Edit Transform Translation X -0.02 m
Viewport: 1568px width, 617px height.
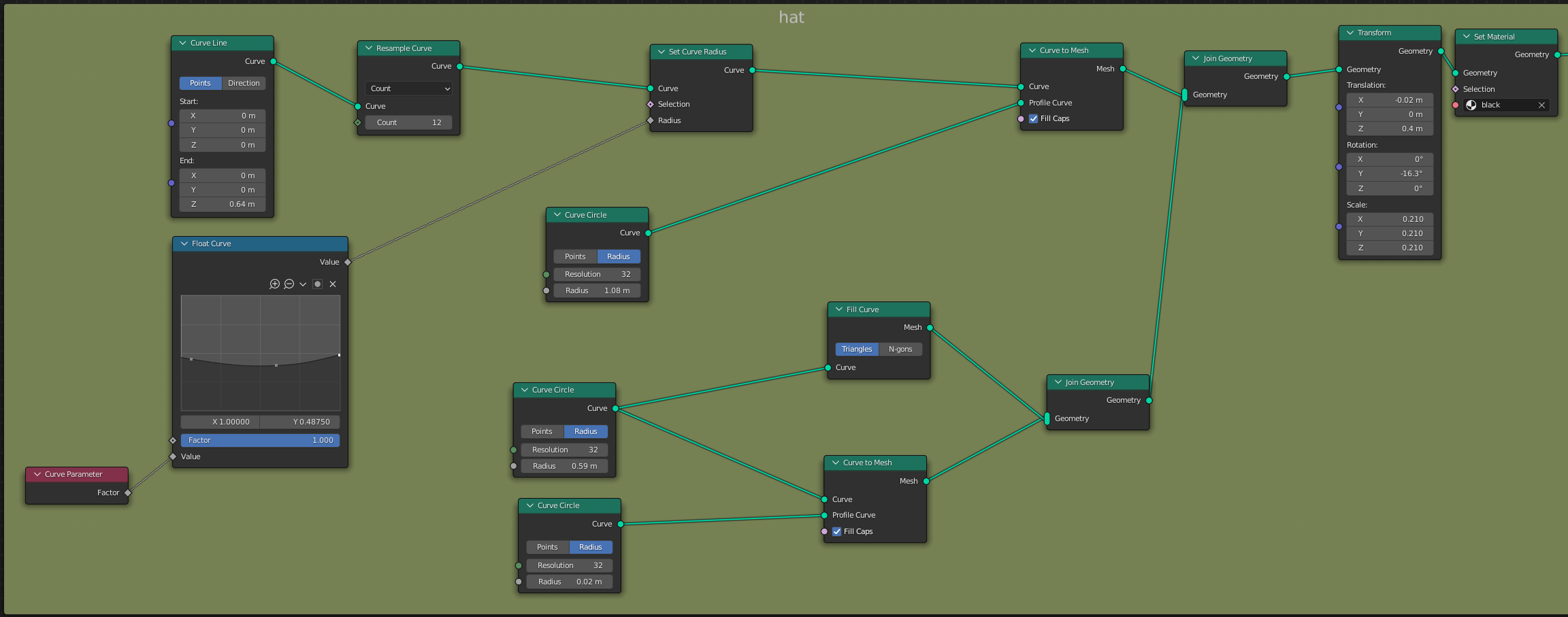tap(1390, 100)
